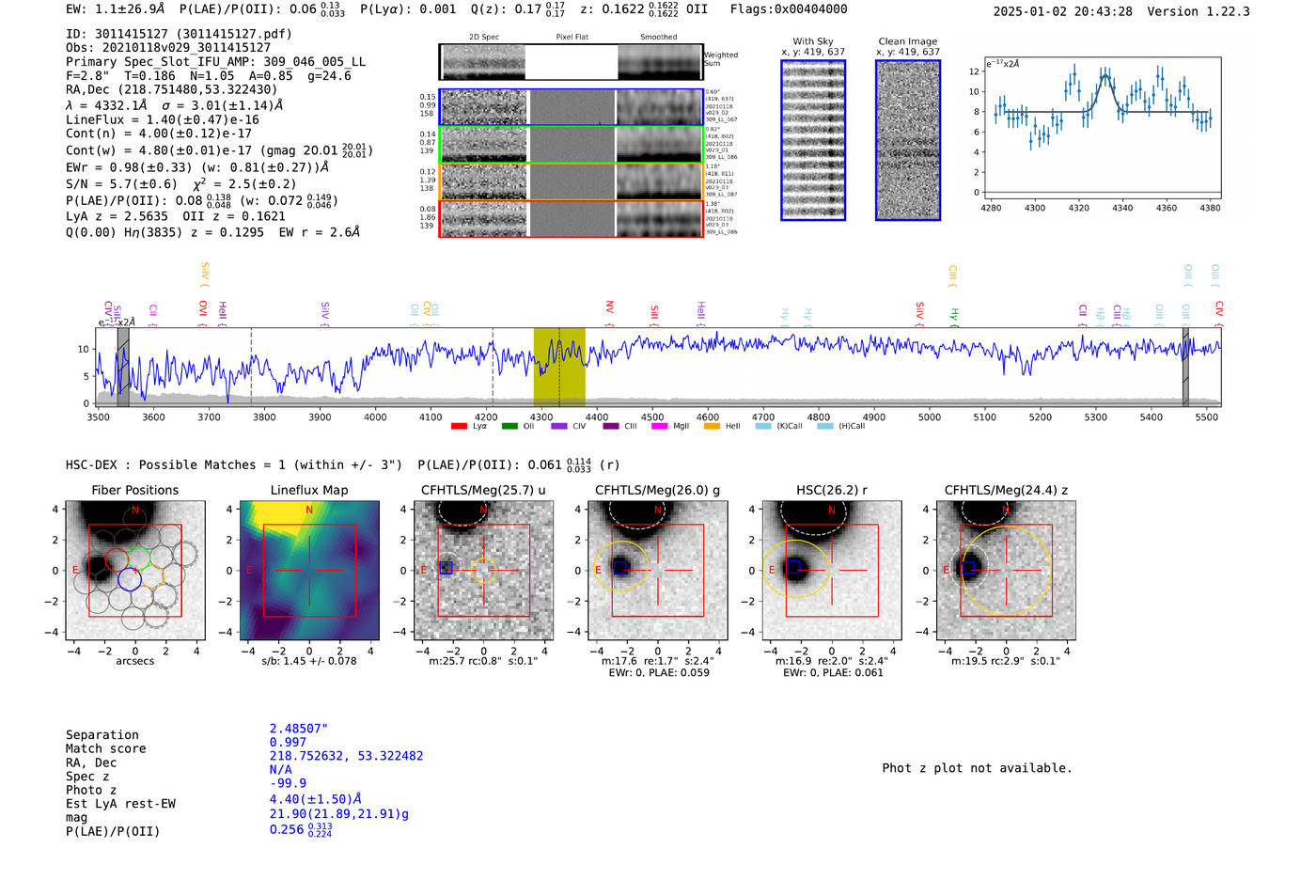Click the catalog RA, Dec 218.752632, 53.322482

tap(346, 756)
